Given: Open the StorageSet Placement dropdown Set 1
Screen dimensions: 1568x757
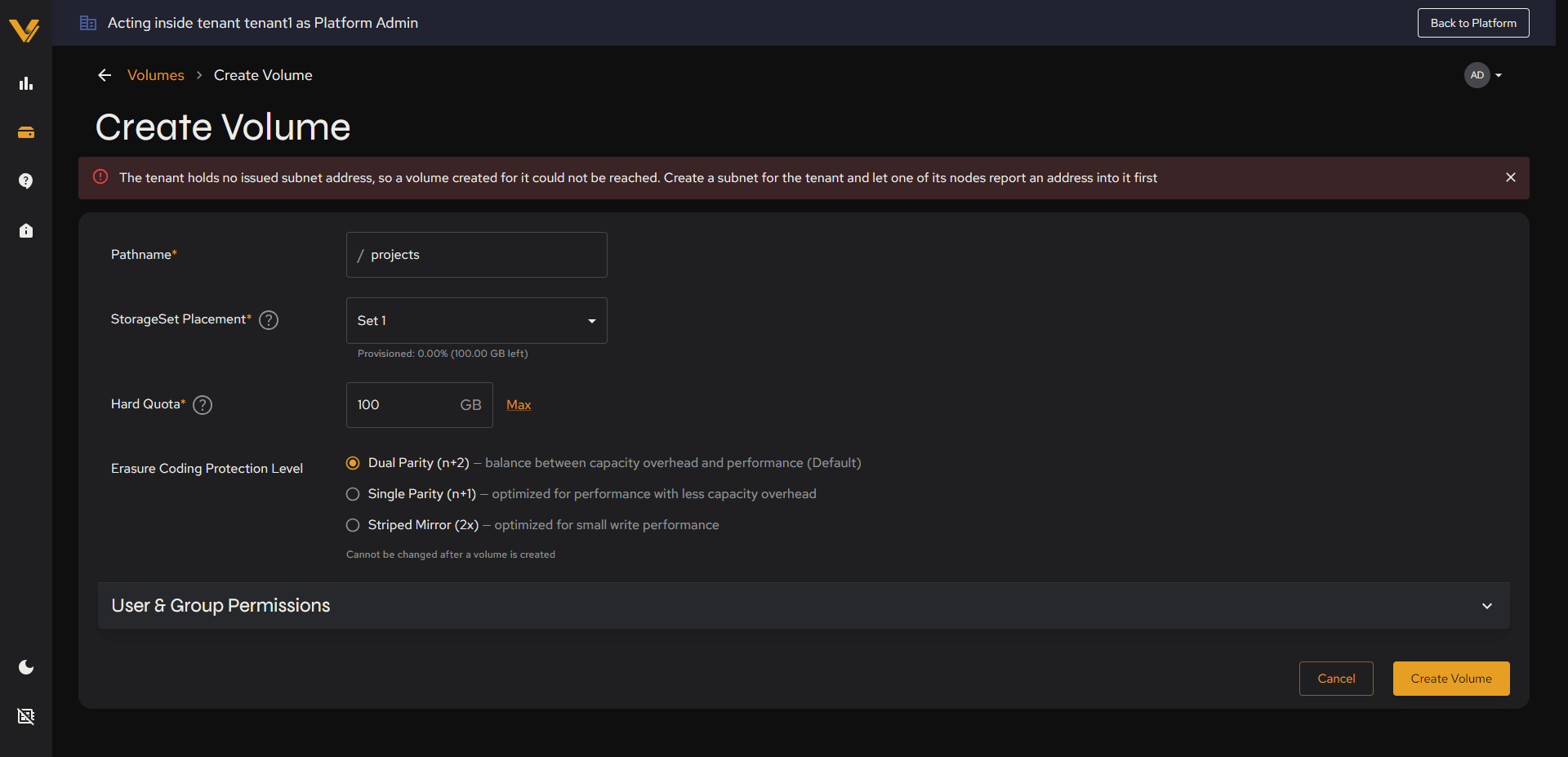Looking at the screenshot, I should [477, 321].
